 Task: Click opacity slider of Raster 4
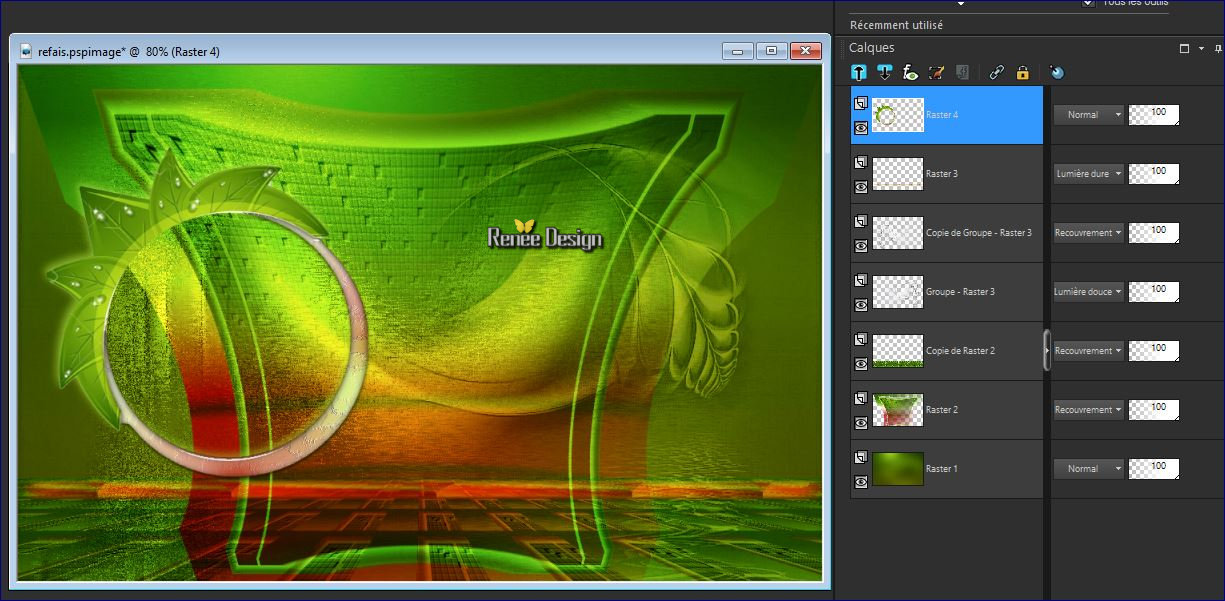1154,115
